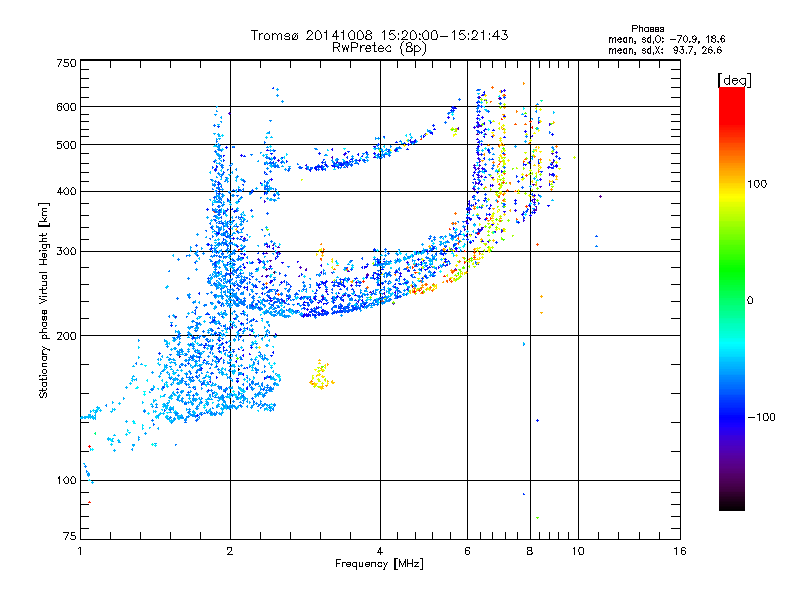Click y-axis tick label '750'

(x=66, y=63)
